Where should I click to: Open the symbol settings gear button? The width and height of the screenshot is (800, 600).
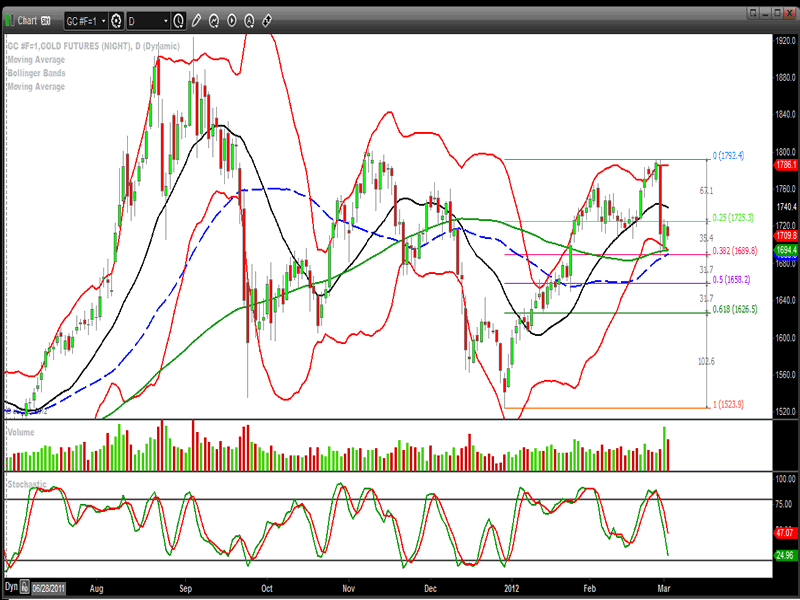click(x=116, y=21)
